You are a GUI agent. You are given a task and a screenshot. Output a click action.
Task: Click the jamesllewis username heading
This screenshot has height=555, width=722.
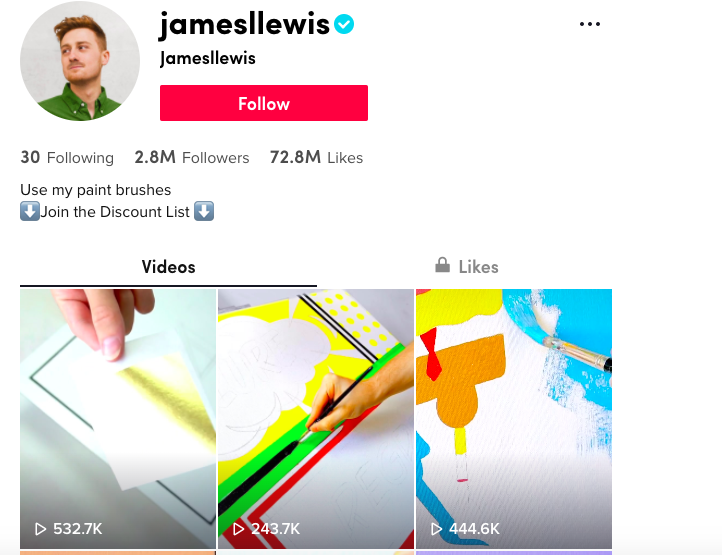tap(244, 24)
